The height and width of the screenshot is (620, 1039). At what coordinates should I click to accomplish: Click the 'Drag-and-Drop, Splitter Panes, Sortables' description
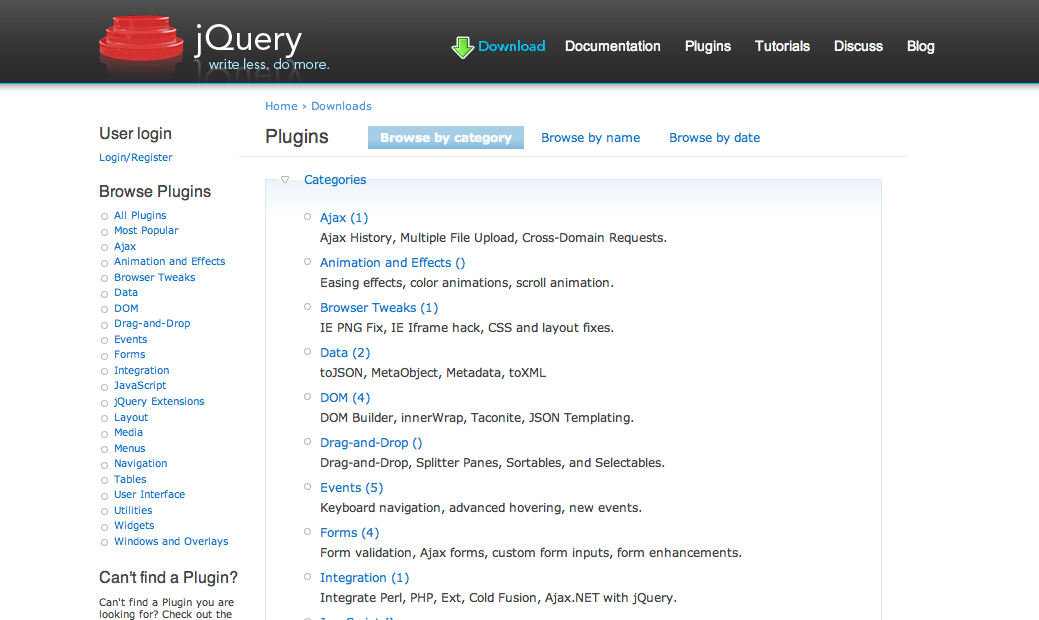point(492,463)
